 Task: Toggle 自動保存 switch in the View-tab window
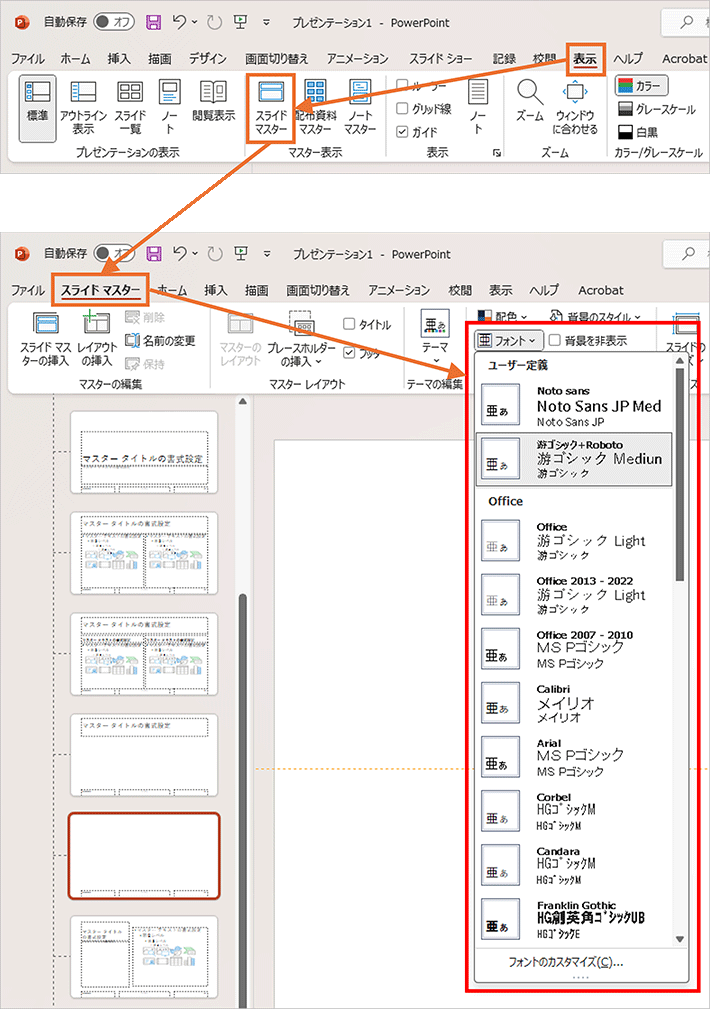pyautogui.click(x=114, y=22)
